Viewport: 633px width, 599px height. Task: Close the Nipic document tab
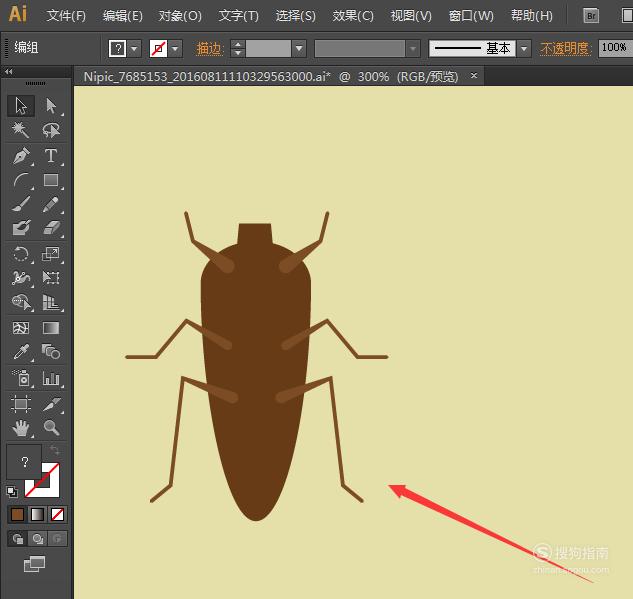[474, 75]
